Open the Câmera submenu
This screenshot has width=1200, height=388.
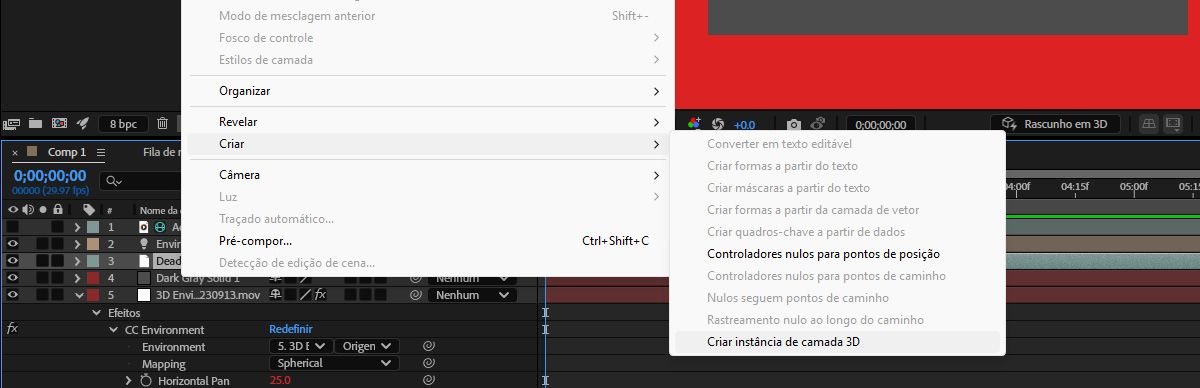tap(428, 175)
